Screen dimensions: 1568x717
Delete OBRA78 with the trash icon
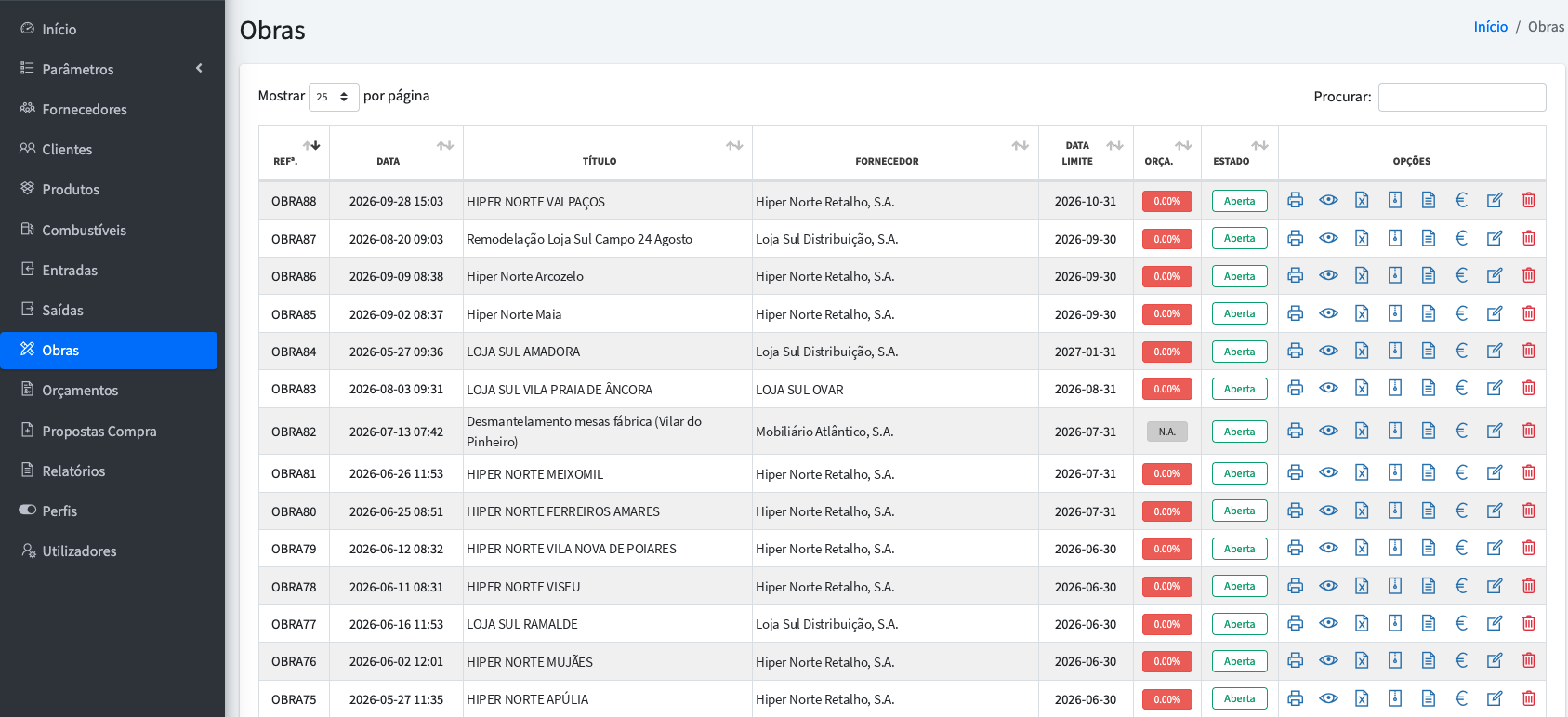click(x=1529, y=586)
